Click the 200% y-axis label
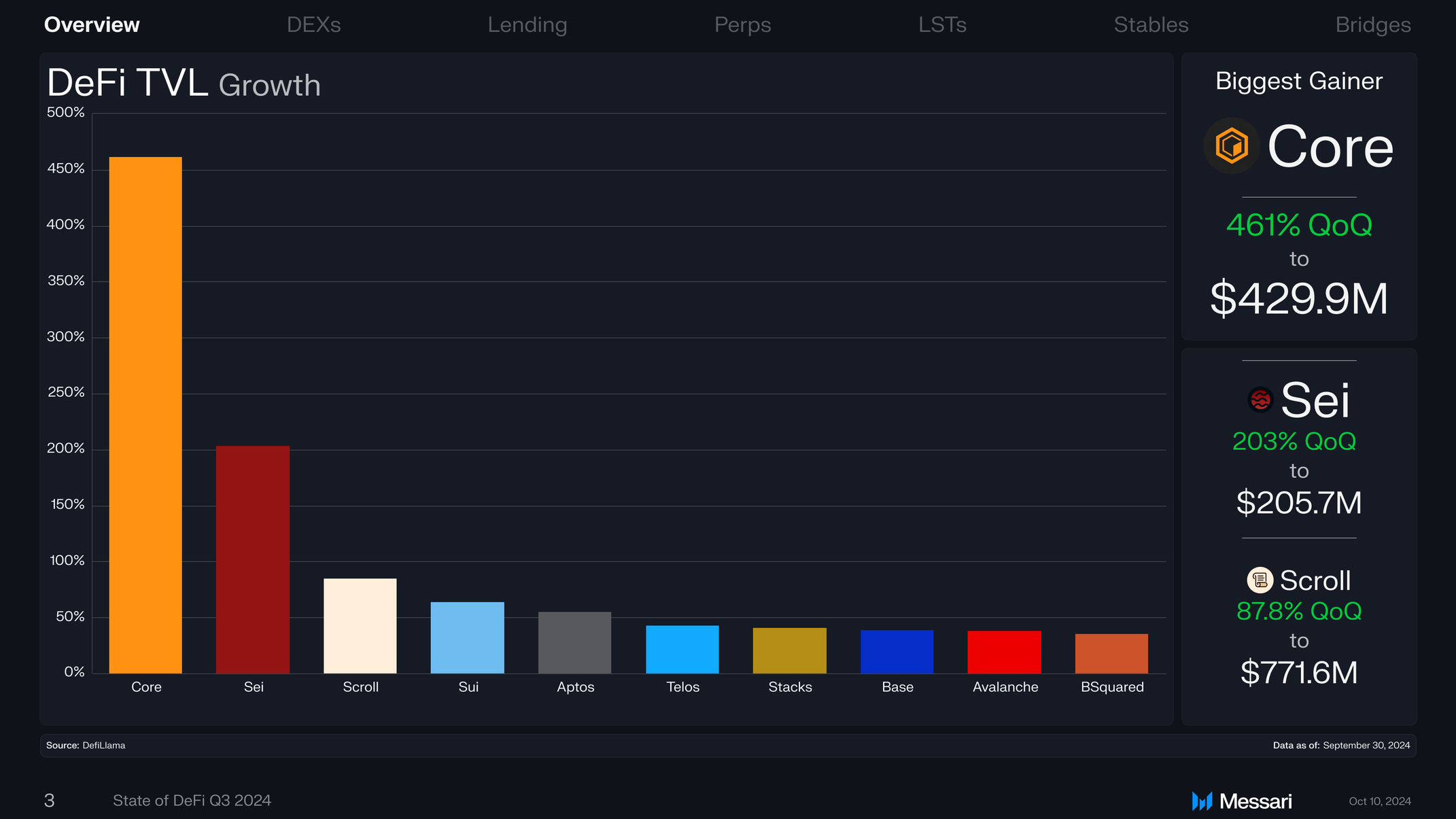This screenshot has height=819, width=1456. 66,449
